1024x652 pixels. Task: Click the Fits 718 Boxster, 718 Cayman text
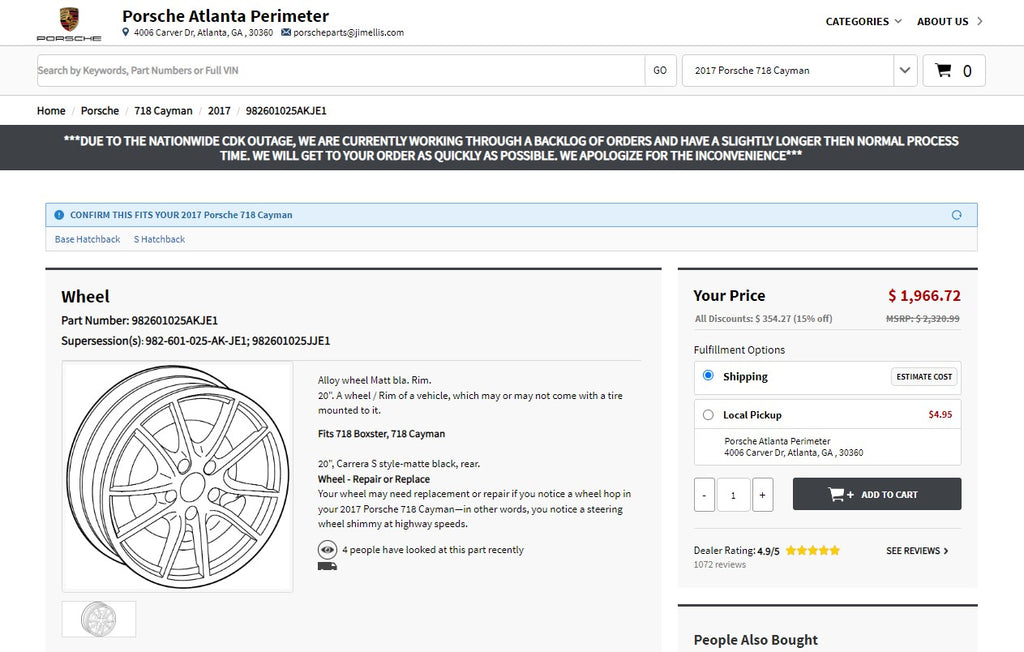(x=381, y=434)
